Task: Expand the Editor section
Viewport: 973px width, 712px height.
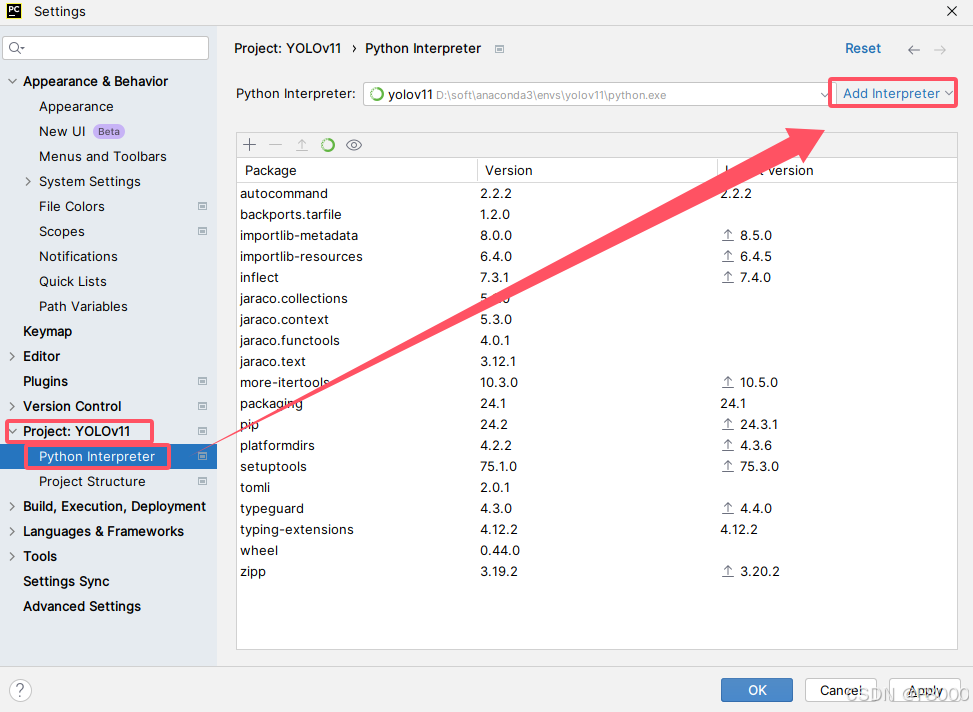Action: 12,356
